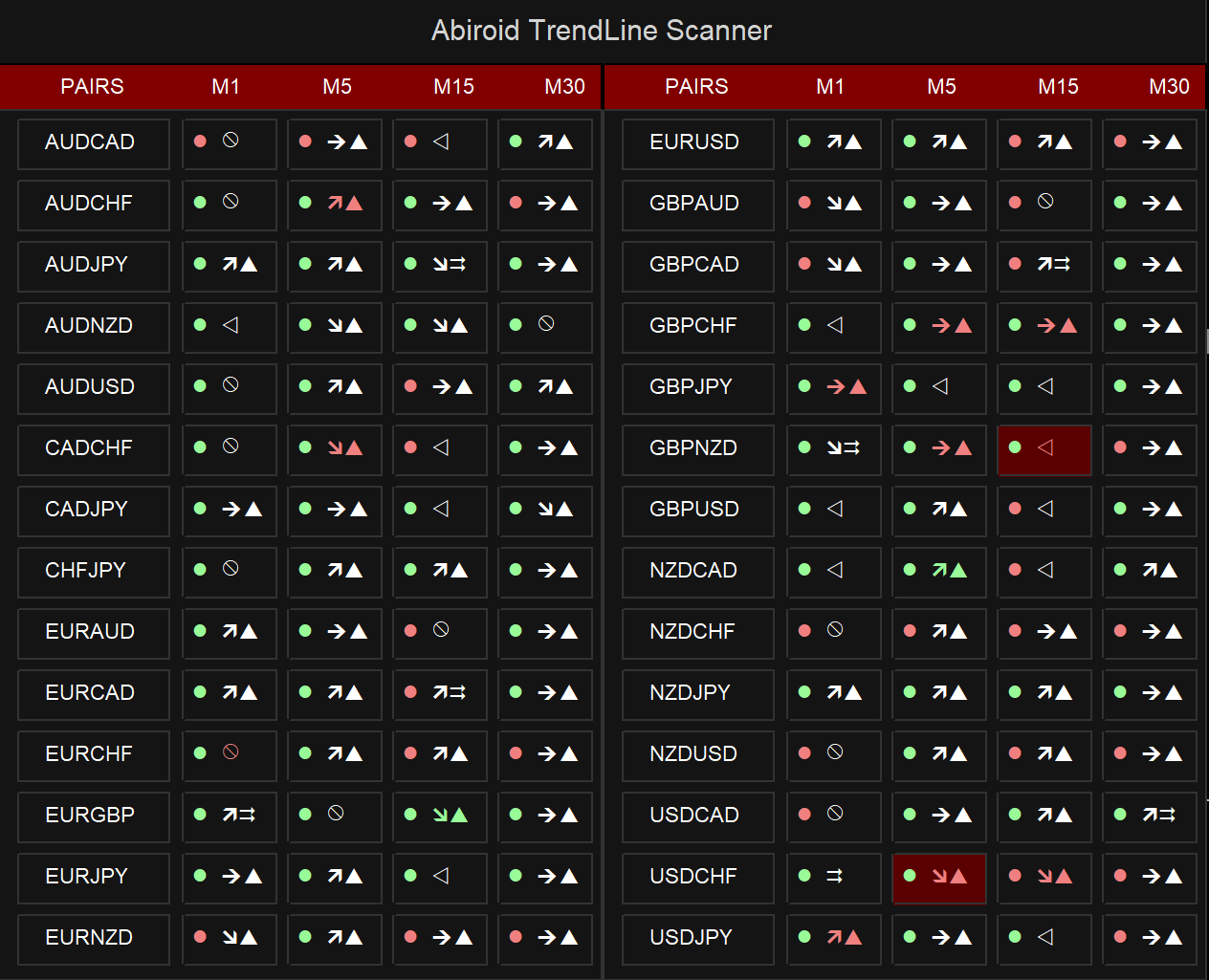
Task: Click the NZDCAD M5 green up-arrow signal
Action: coord(950,571)
